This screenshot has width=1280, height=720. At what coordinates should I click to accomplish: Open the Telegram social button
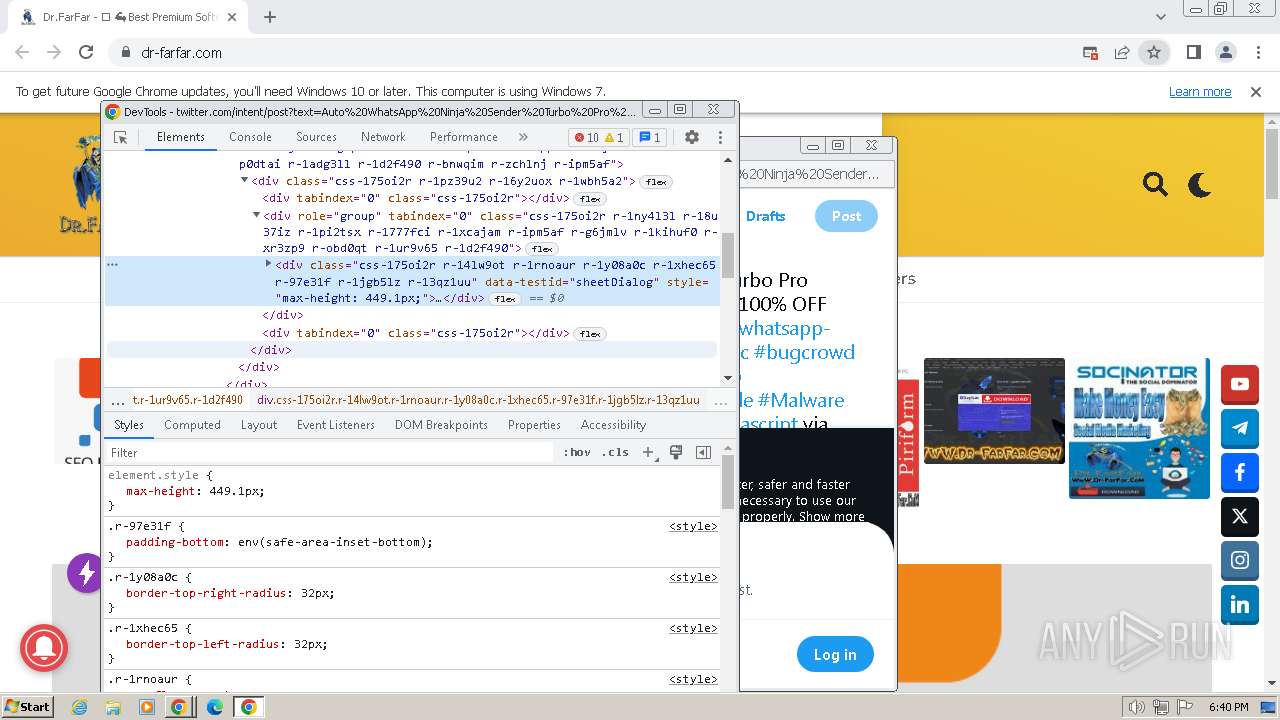[x=1240, y=428]
